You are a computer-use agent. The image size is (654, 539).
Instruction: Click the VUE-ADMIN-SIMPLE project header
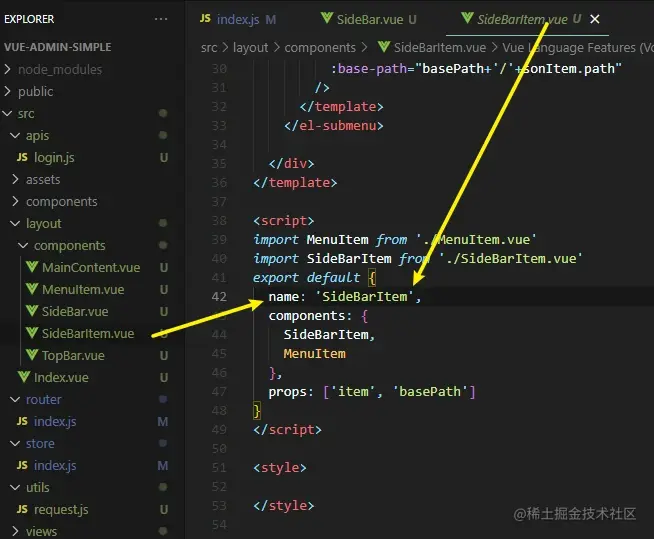58,47
